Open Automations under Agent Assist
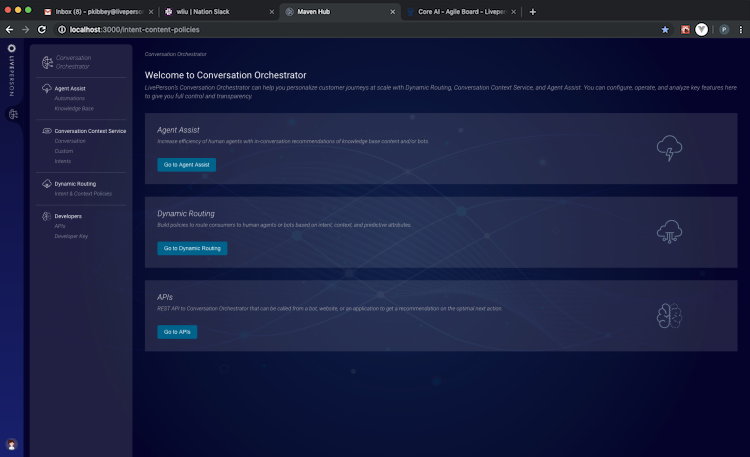The image size is (750, 457). click(69, 99)
